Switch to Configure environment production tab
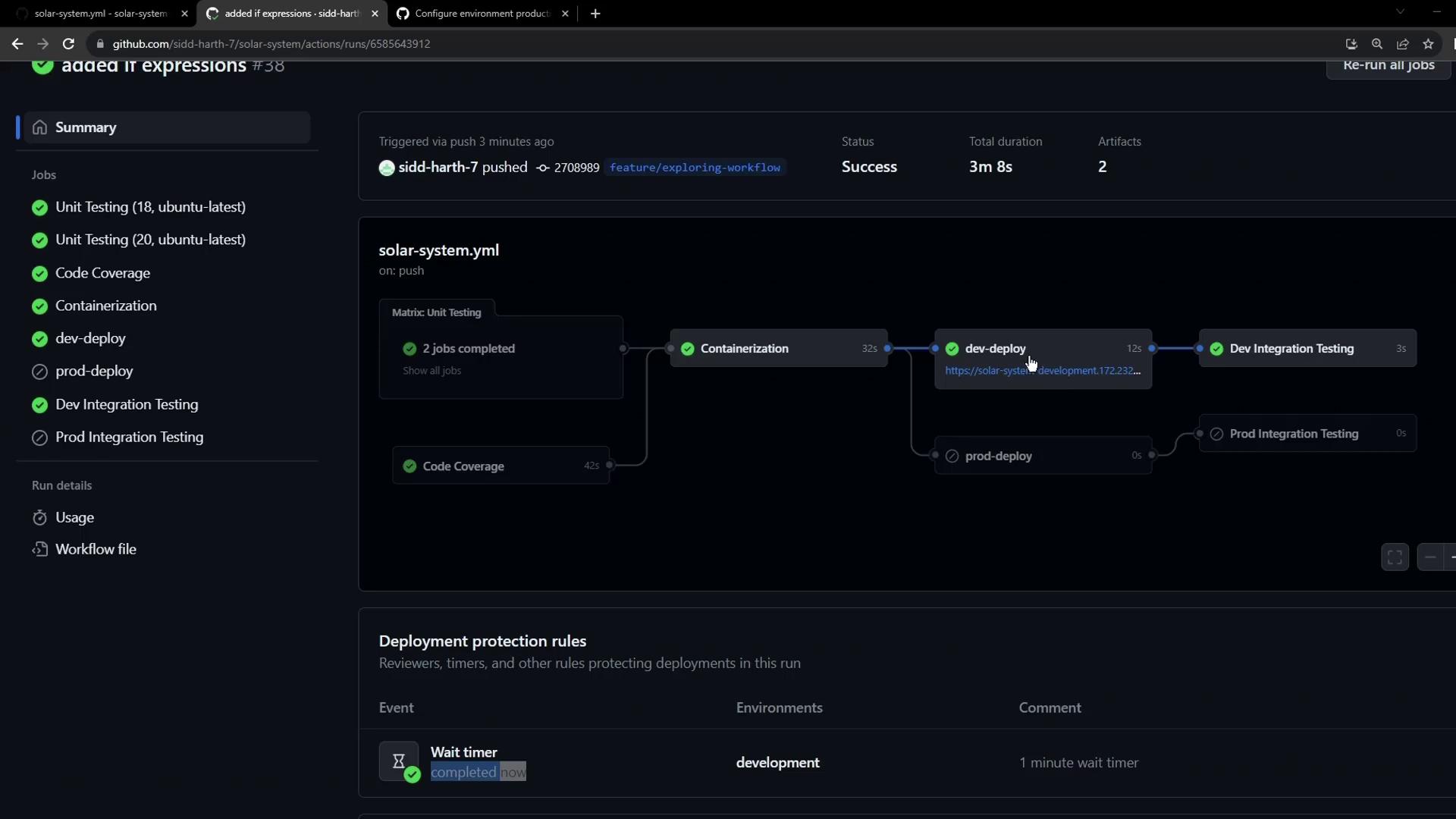 (x=482, y=14)
